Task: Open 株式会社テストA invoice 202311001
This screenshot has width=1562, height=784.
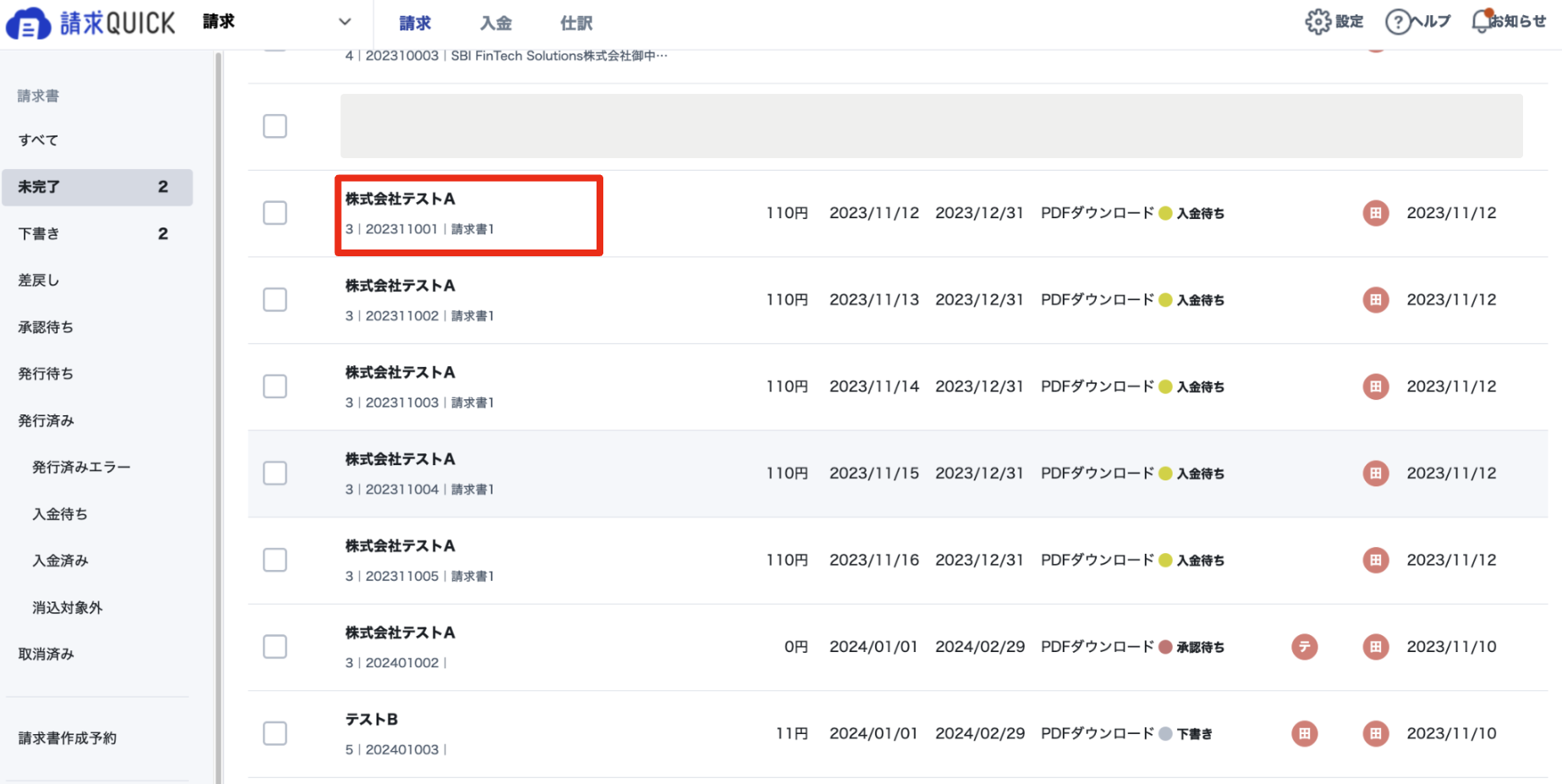Action: coord(400,199)
